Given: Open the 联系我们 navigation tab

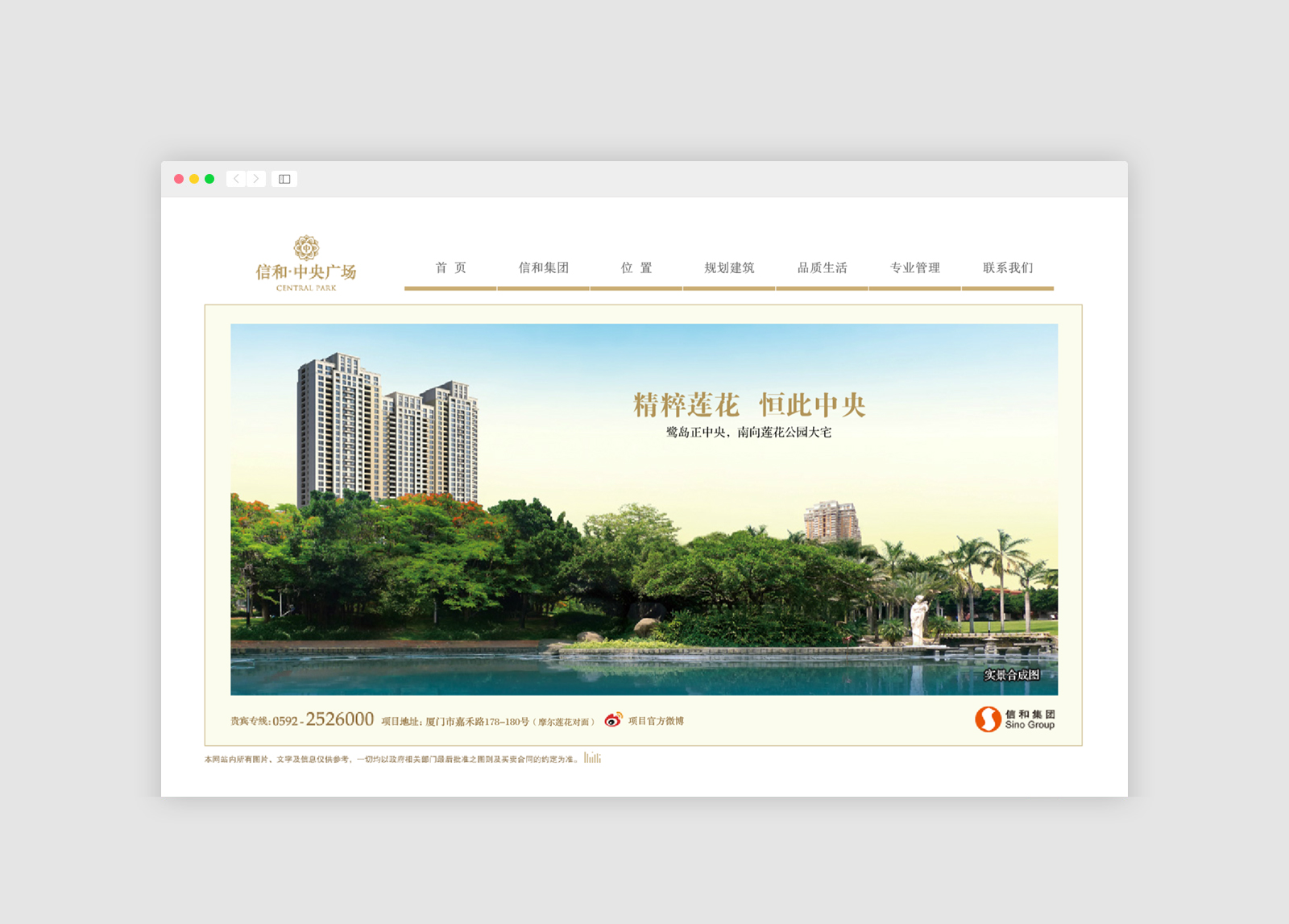Looking at the screenshot, I should (x=1008, y=268).
